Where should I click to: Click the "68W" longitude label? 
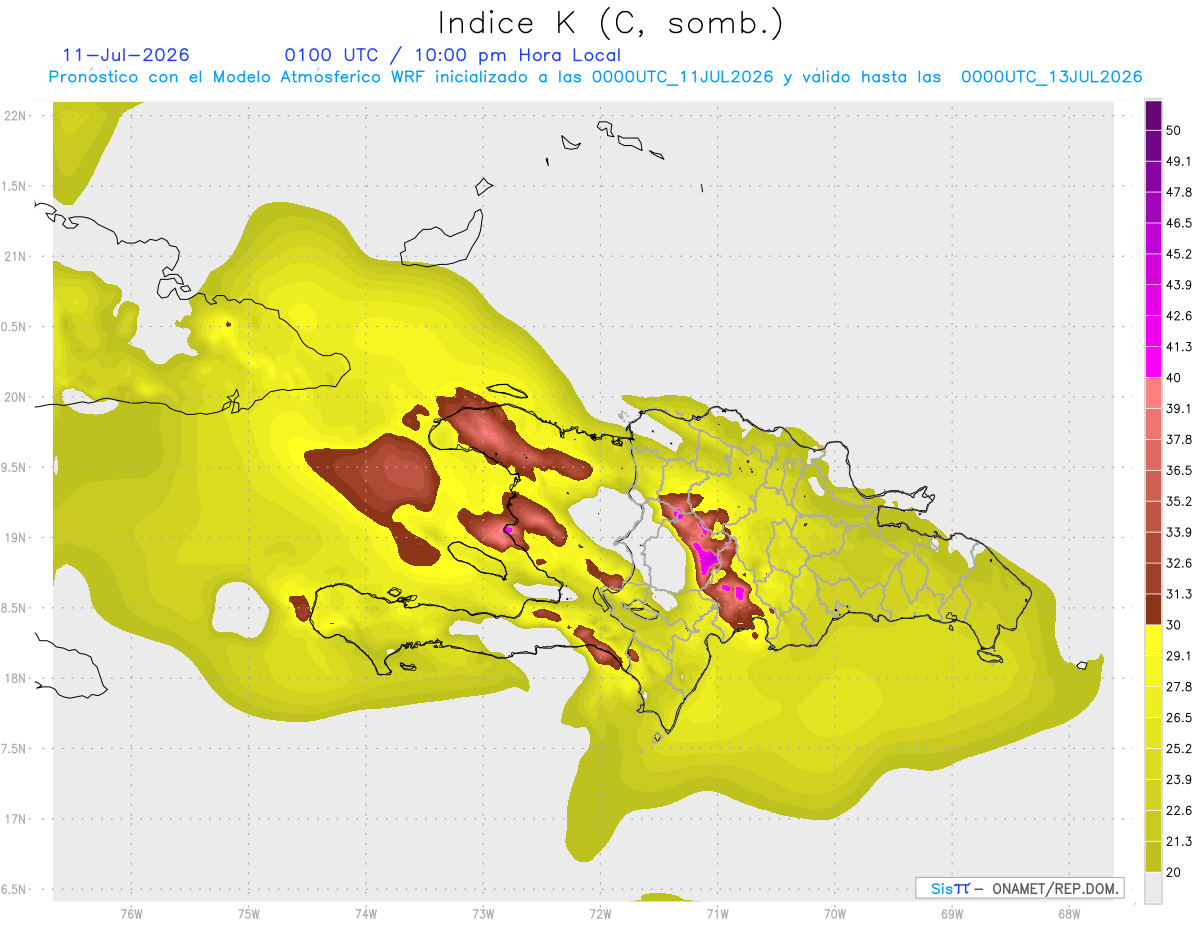click(x=1068, y=913)
